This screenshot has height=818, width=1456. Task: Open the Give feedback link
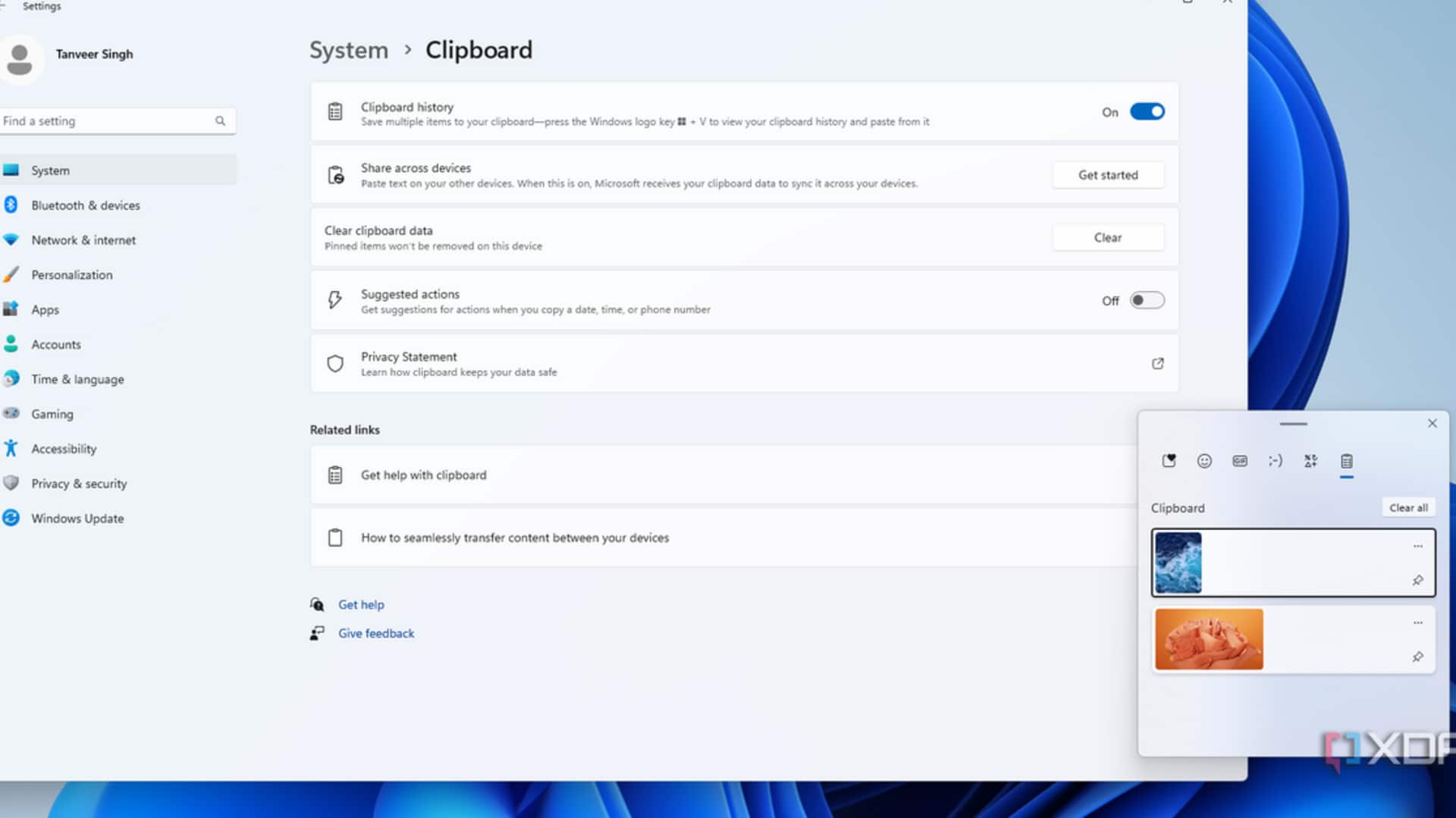tap(376, 634)
